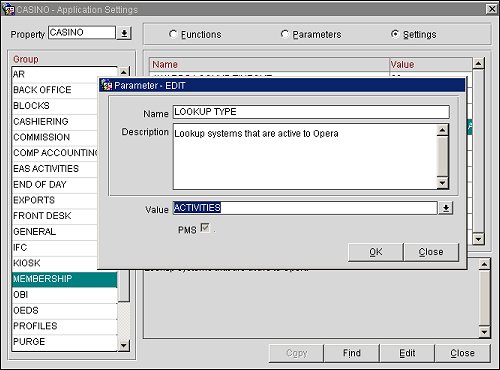Viewport: 500px width, 370px height.
Task: Click the Value column header
Action: click(x=431, y=64)
